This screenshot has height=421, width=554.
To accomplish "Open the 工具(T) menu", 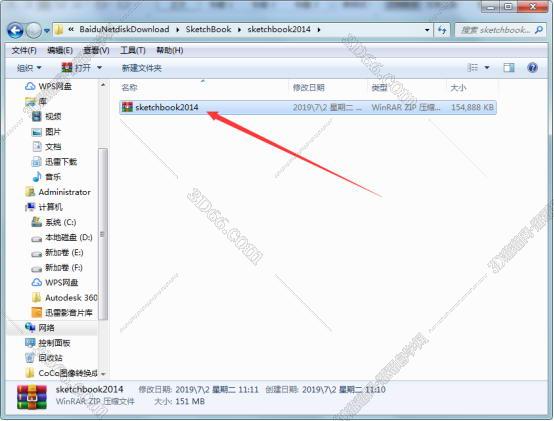I will pos(132,51).
